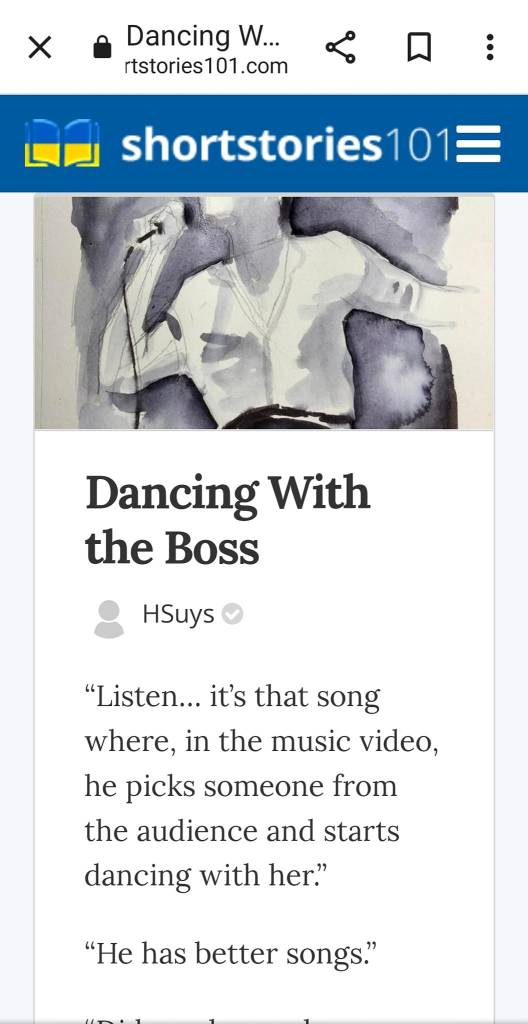Screen dimensions: 528x1024
Task: Tap the line 'He has better songs.'
Action: pyautogui.click(x=231, y=955)
